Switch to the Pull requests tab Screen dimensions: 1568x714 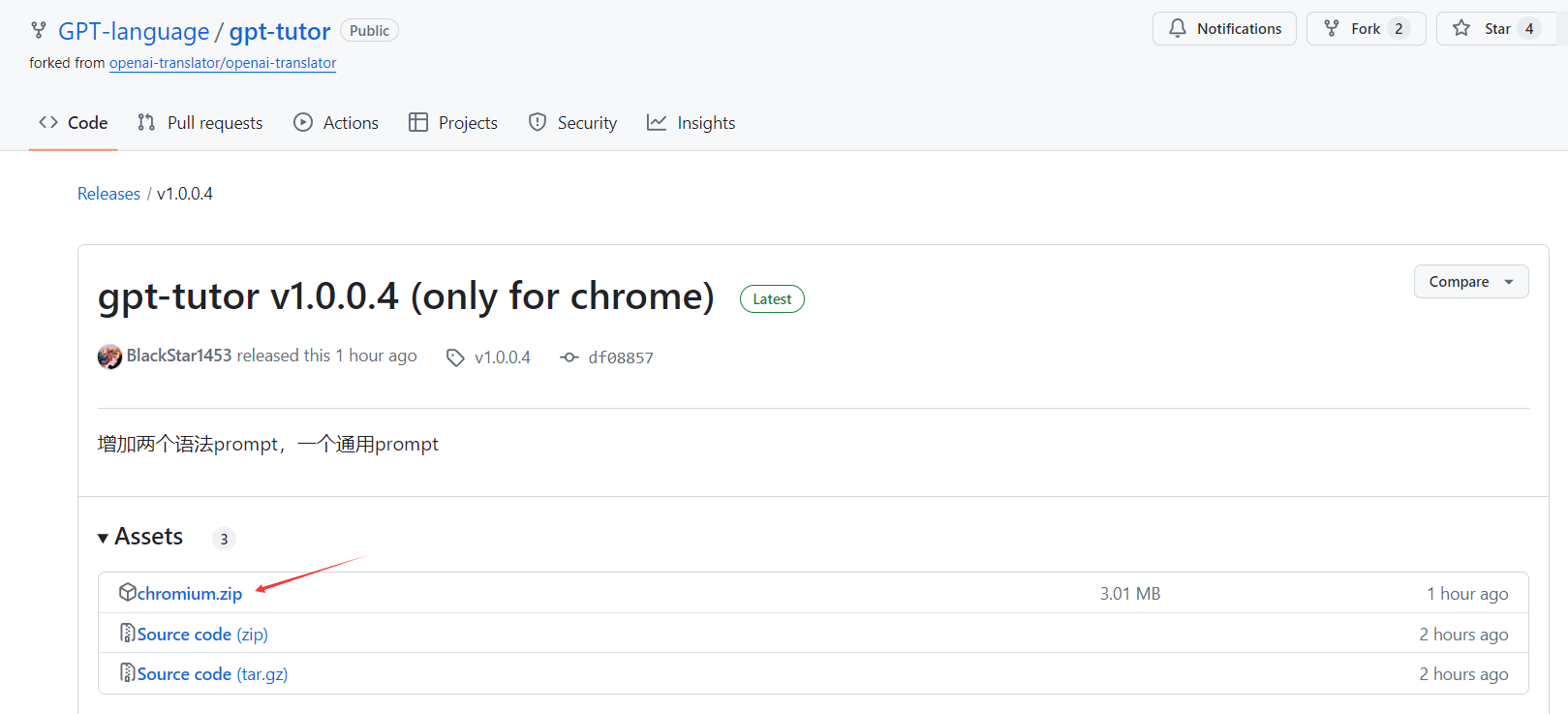pos(200,123)
